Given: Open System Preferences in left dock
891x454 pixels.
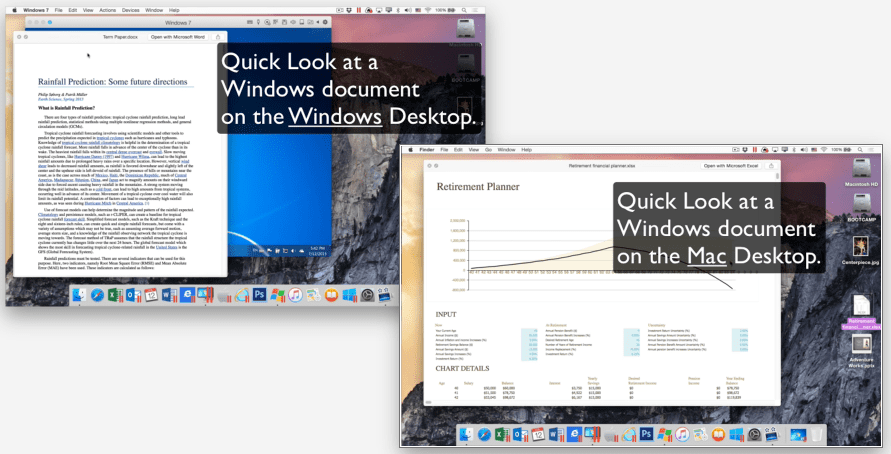Looking at the screenshot, I should pos(368,295).
